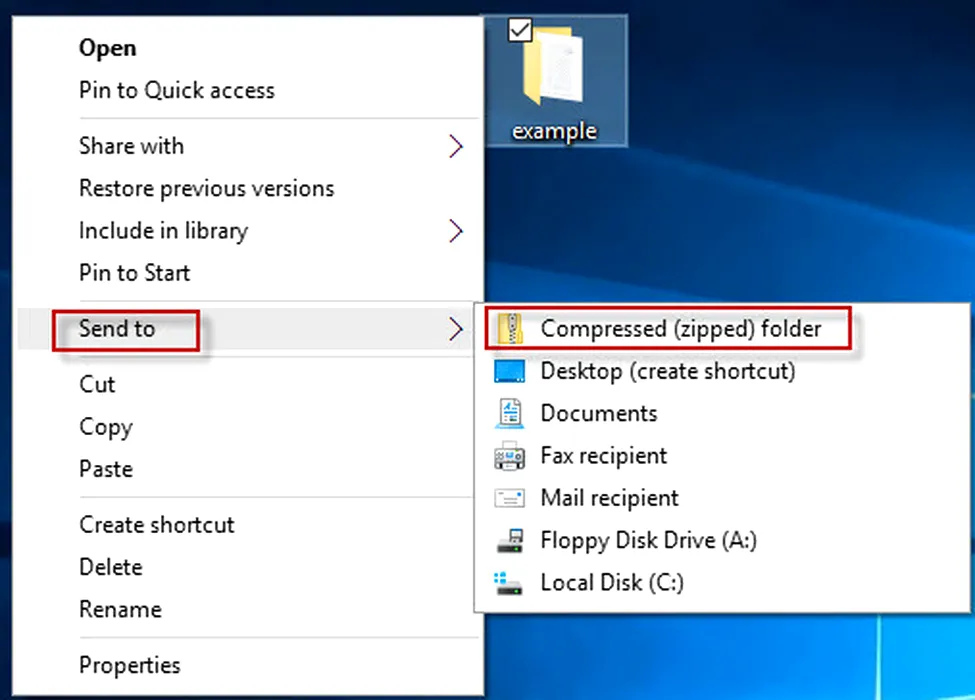Send to Mail recipient label

[609, 498]
